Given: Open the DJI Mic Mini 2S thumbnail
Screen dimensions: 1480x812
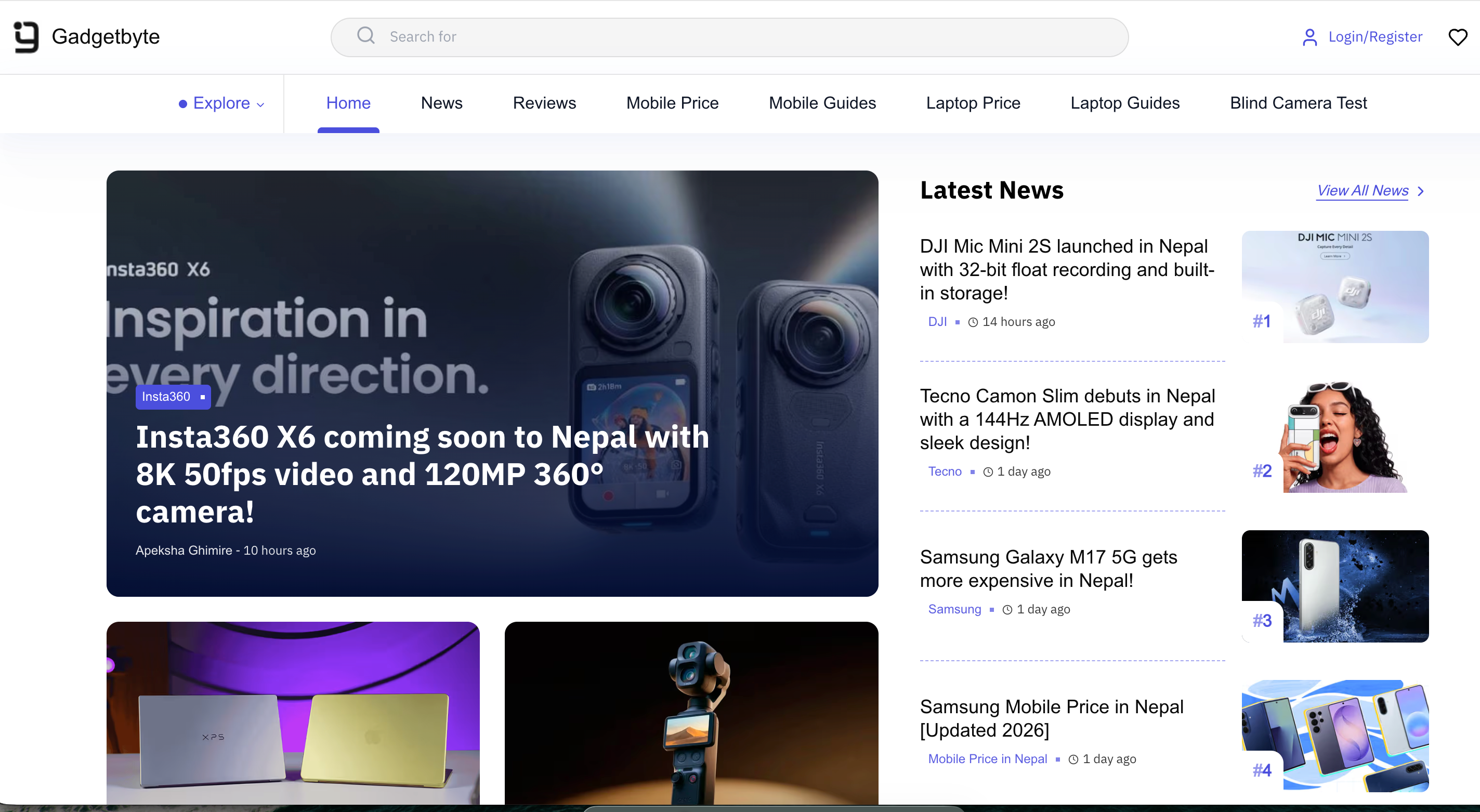Looking at the screenshot, I should (1334, 287).
